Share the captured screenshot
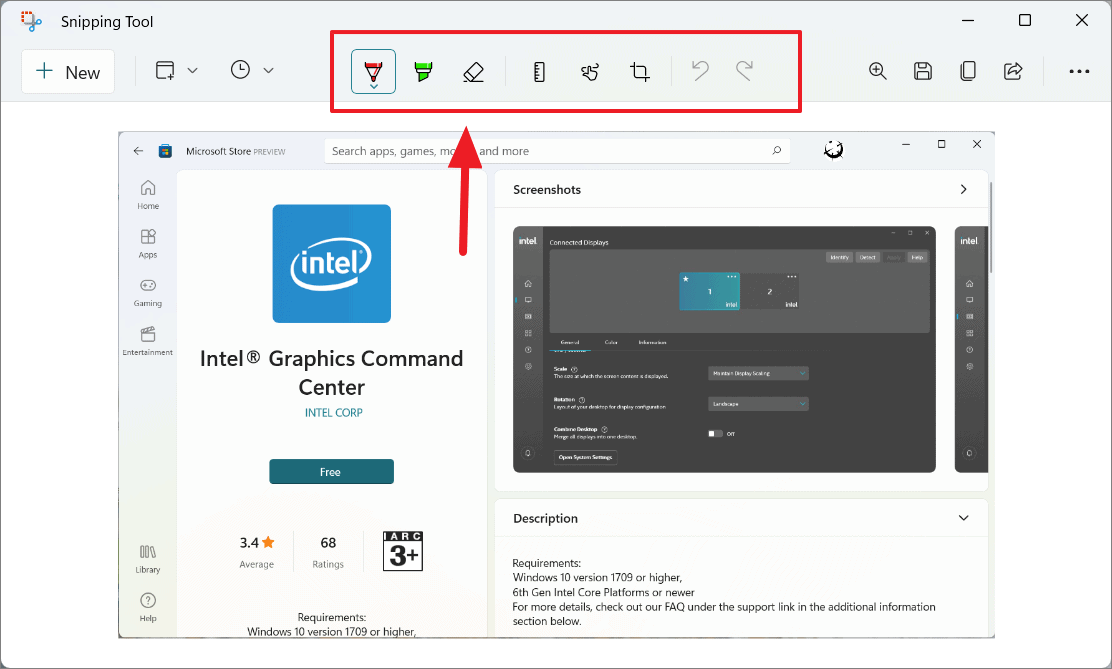1112x669 pixels. (1013, 71)
